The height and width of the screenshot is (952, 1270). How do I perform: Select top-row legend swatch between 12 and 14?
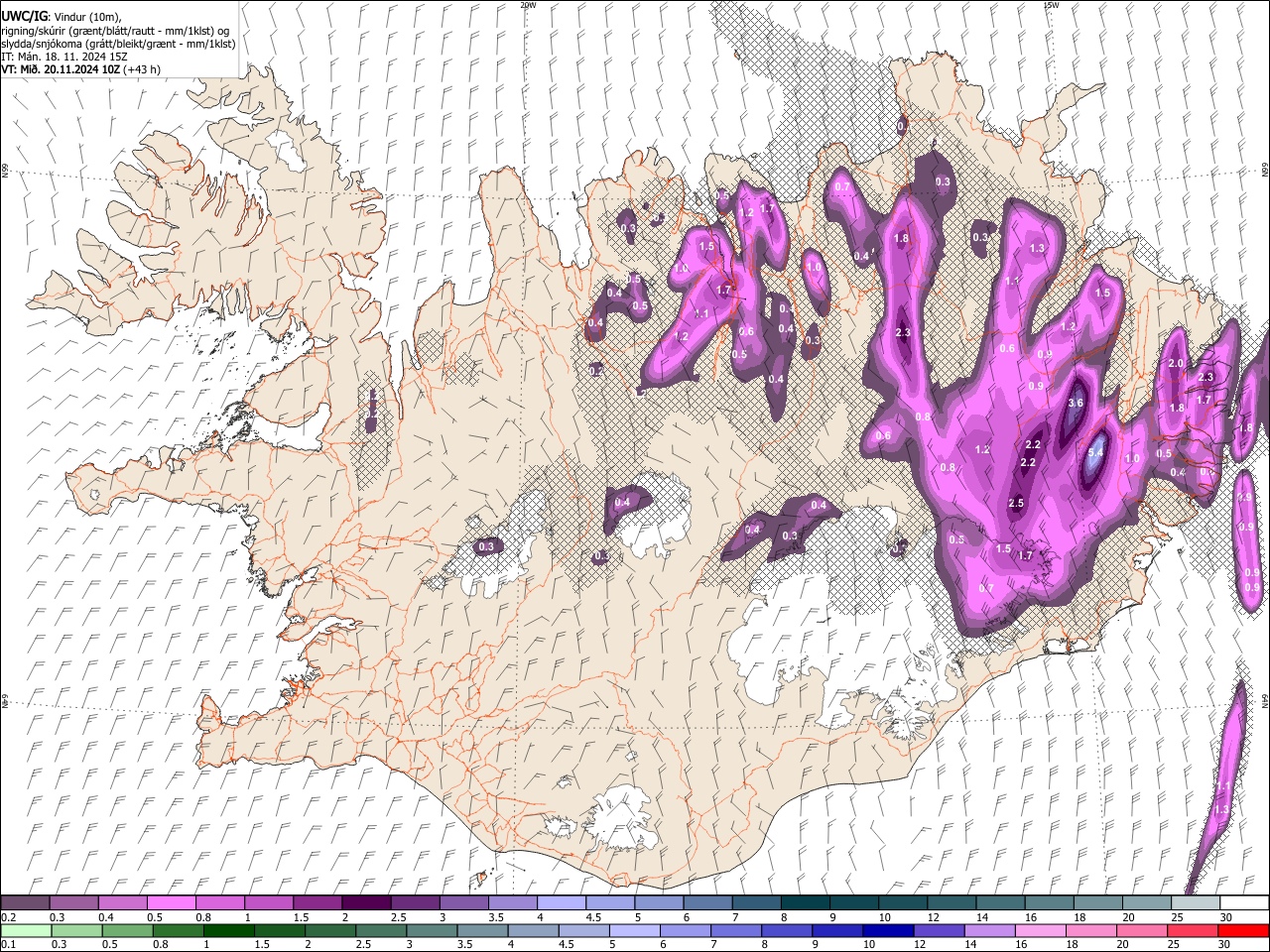pos(951,902)
